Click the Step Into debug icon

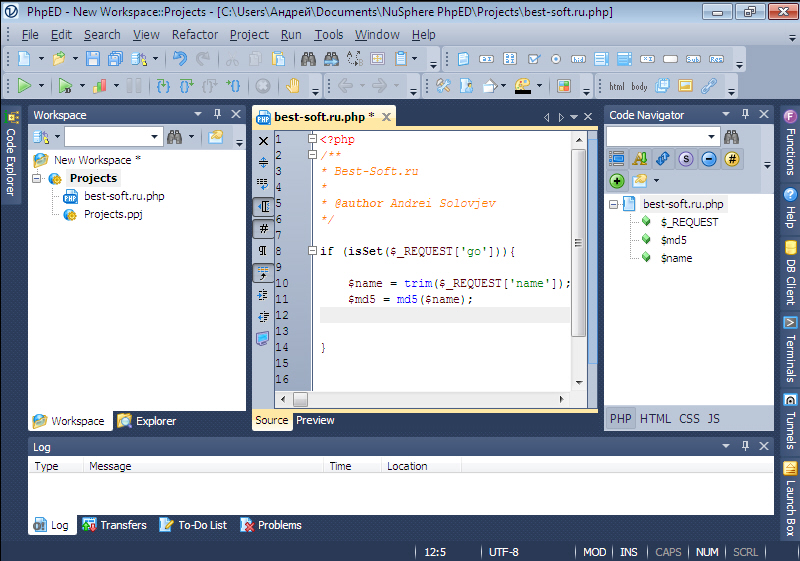pos(160,86)
